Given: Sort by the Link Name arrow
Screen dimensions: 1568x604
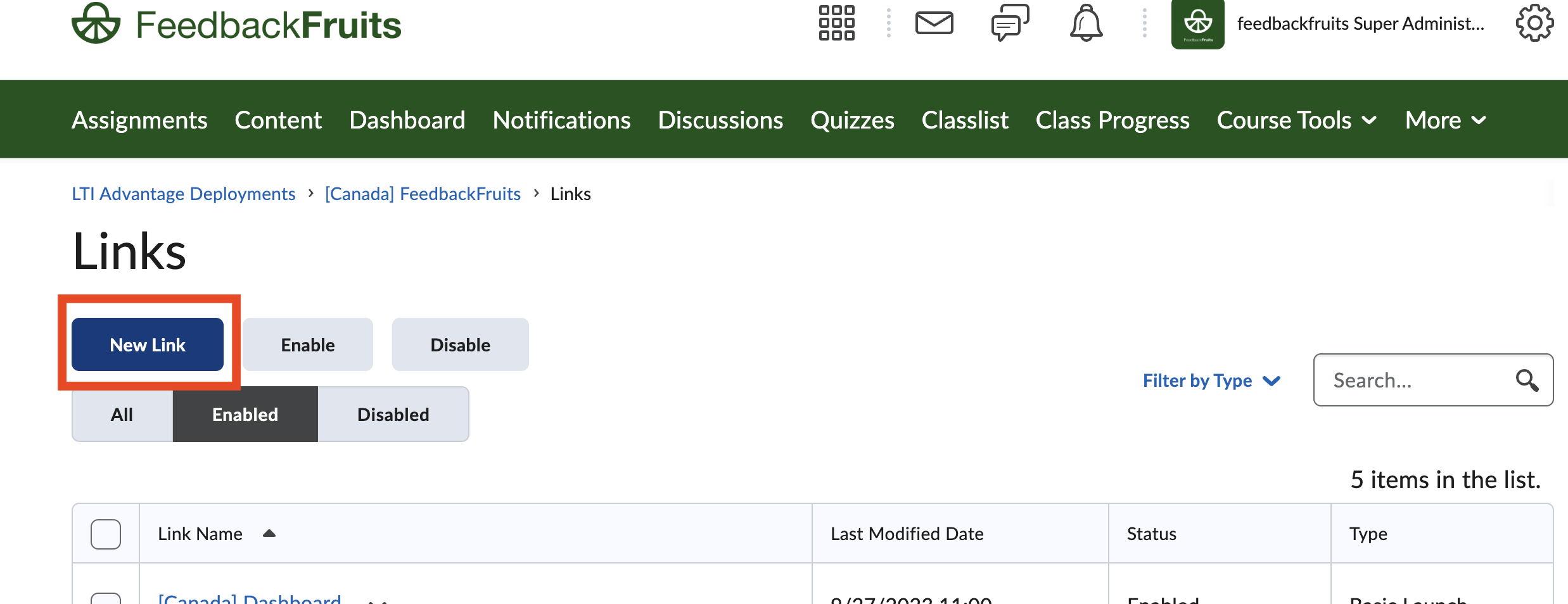Looking at the screenshot, I should click(x=269, y=534).
